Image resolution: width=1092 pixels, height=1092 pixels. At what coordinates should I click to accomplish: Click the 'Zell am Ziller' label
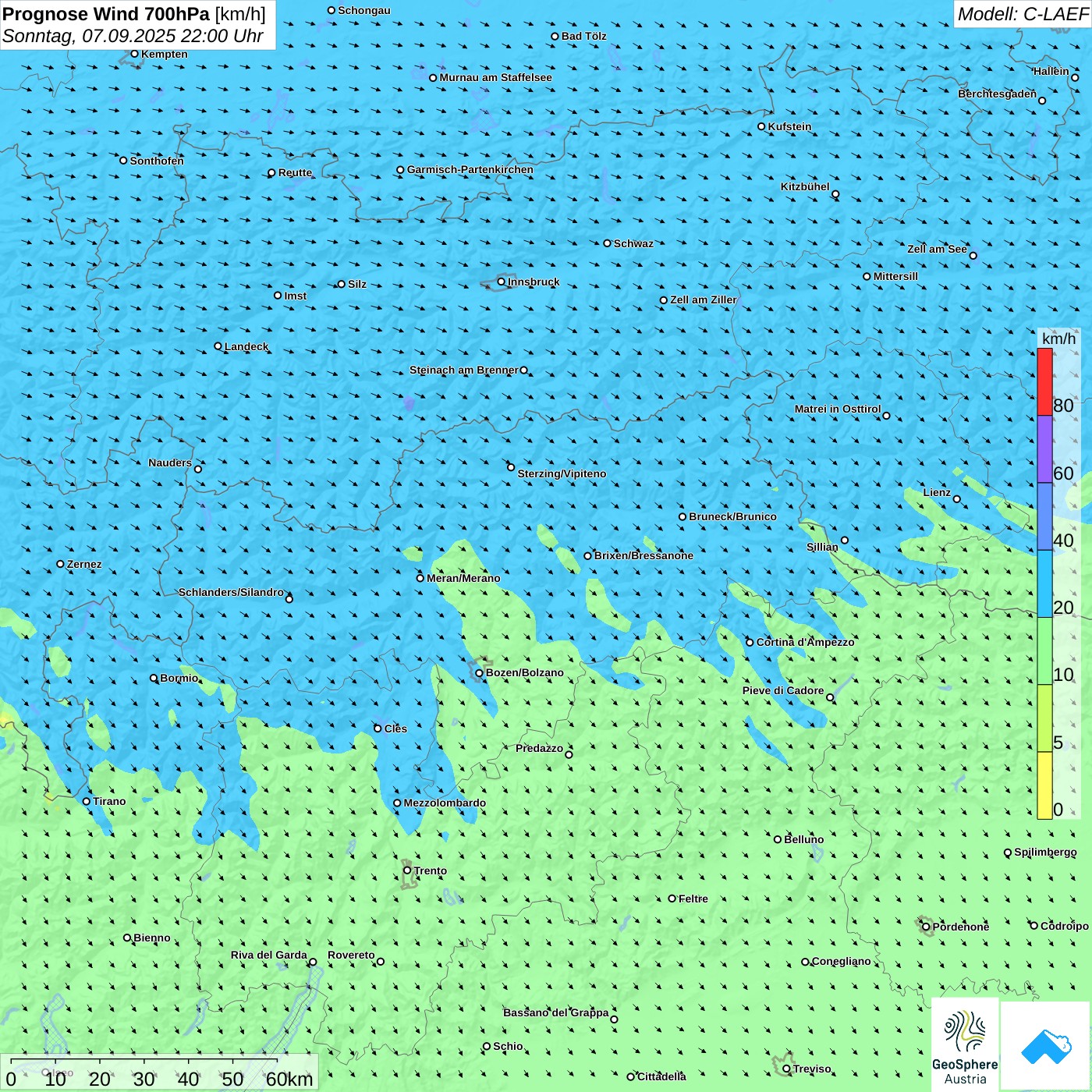(704, 300)
